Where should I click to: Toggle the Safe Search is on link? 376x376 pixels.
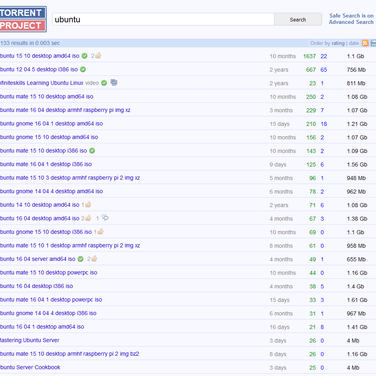(351, 16)
